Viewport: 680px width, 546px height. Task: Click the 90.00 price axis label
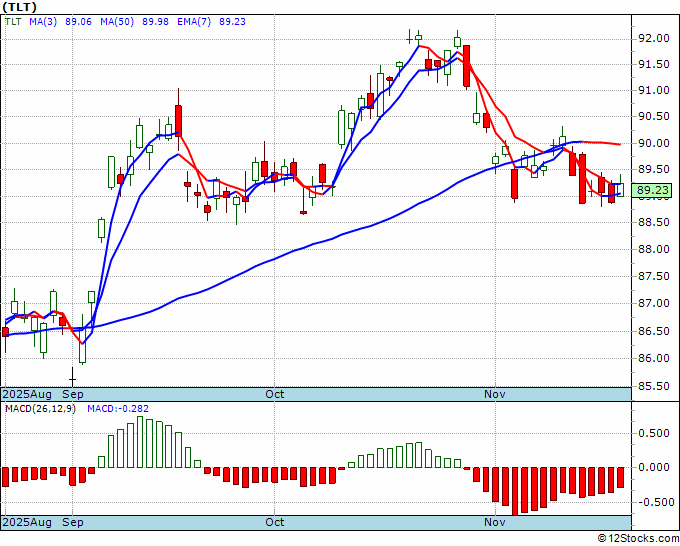654,143
